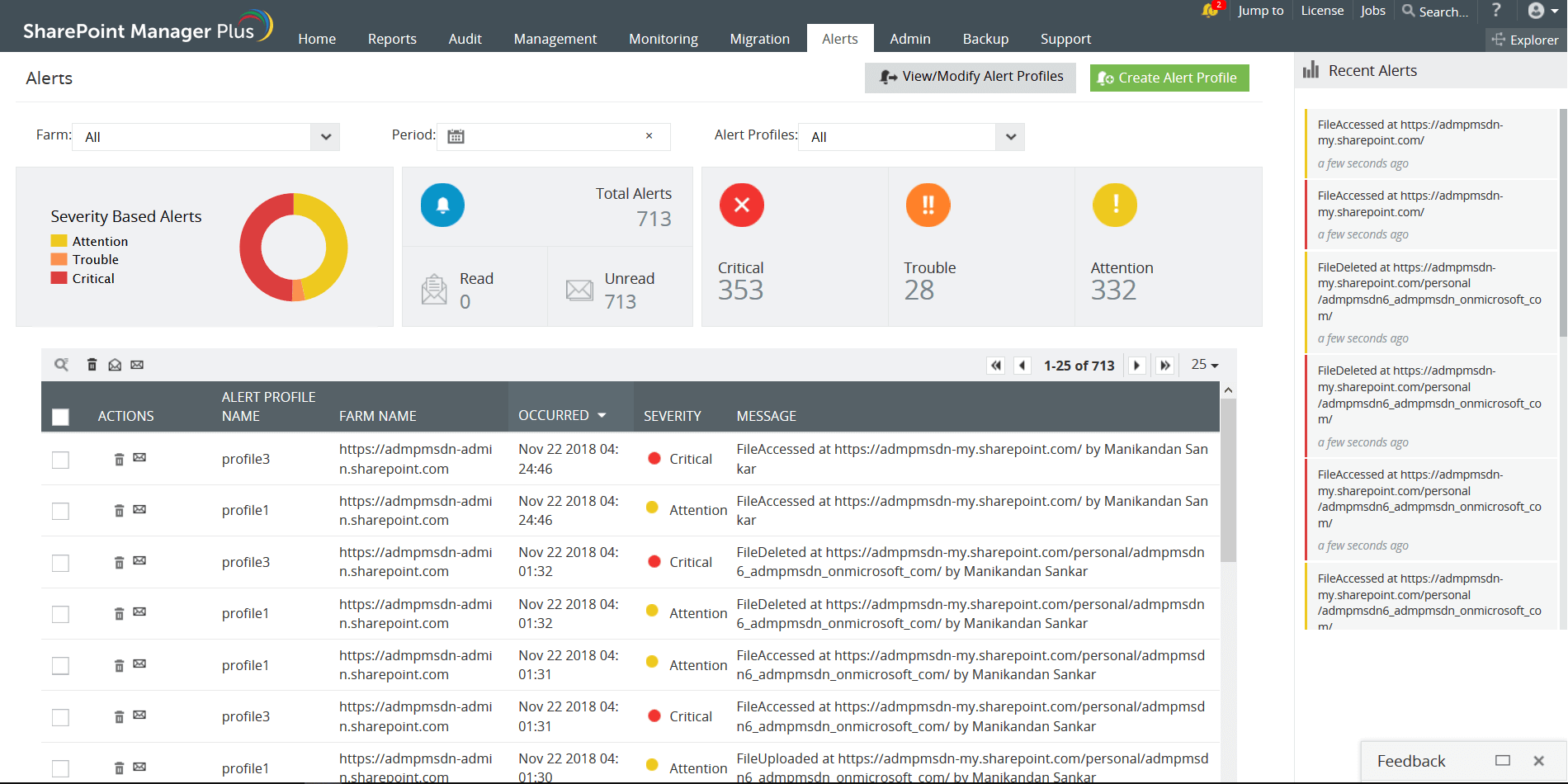Delete selected alerts using the trash icon
The height and width of the screenshot is (784, 1568).
click(92, 364)
